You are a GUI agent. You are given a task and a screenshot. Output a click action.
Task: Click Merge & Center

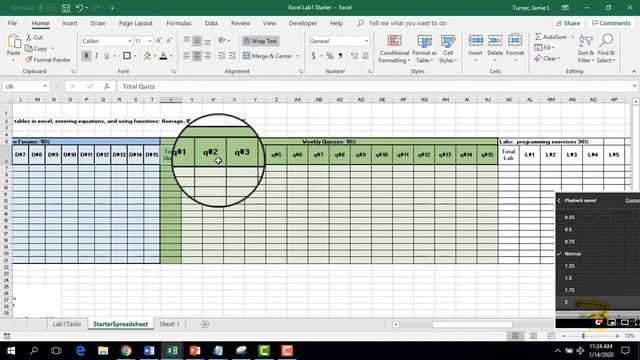click(x=268, y=56)
